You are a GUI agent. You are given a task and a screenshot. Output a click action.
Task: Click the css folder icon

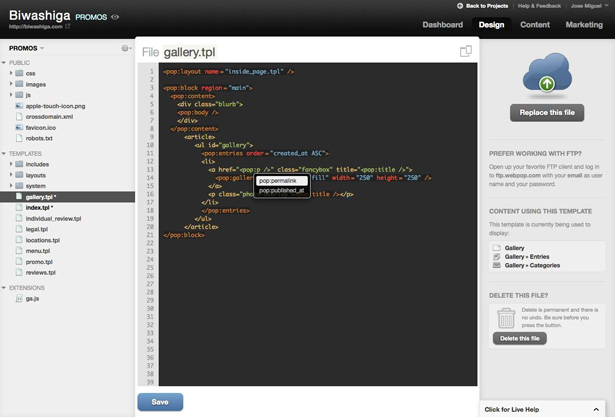click(x=19, y=73)
